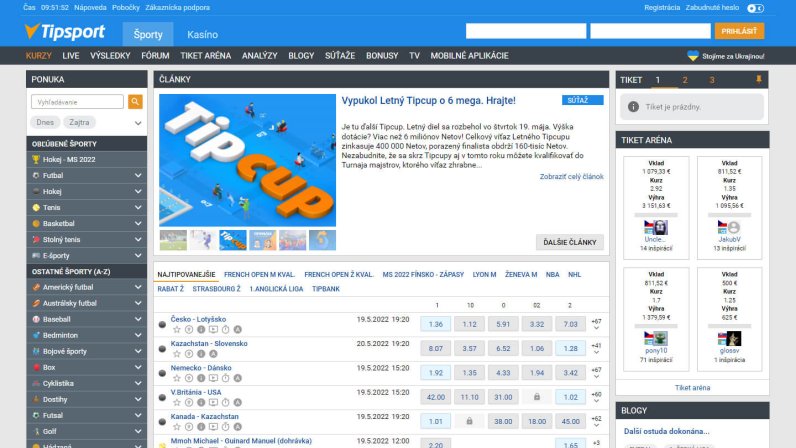Switch to the NHL tab
This screenshot has height=448, width=796.
[574, 274]
